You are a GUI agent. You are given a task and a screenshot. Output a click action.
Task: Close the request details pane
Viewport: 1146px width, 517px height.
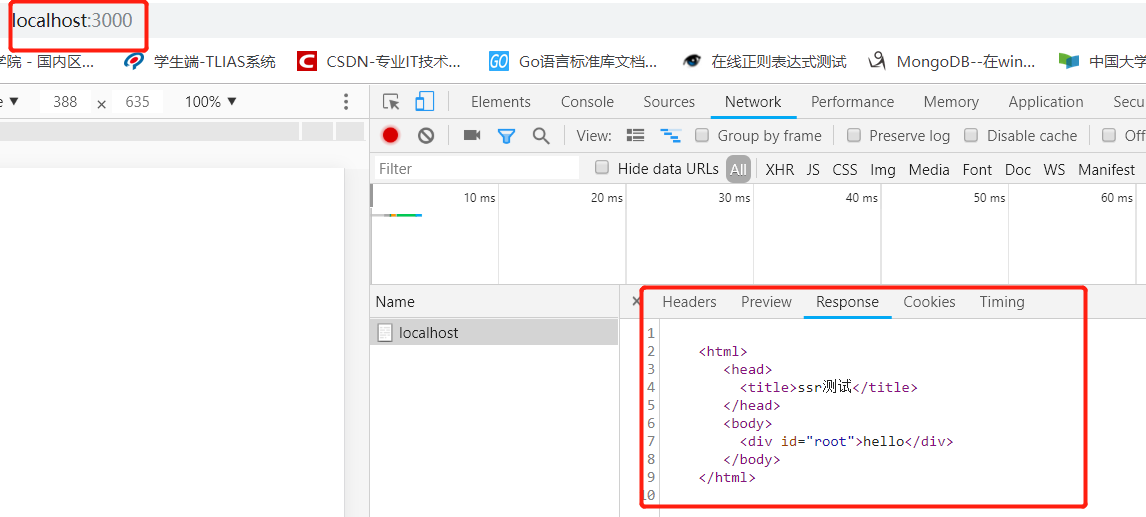click(635, 301)
